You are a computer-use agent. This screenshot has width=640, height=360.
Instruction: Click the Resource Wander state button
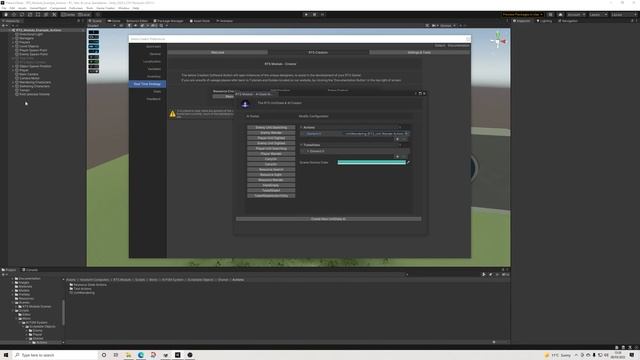(x=271, y=180)
